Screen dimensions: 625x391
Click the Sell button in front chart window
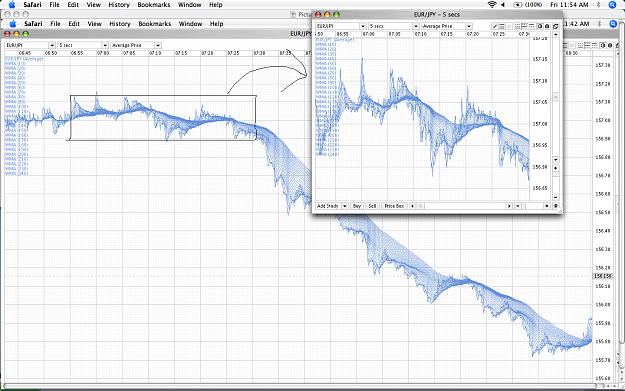click(x=372, y=206)
